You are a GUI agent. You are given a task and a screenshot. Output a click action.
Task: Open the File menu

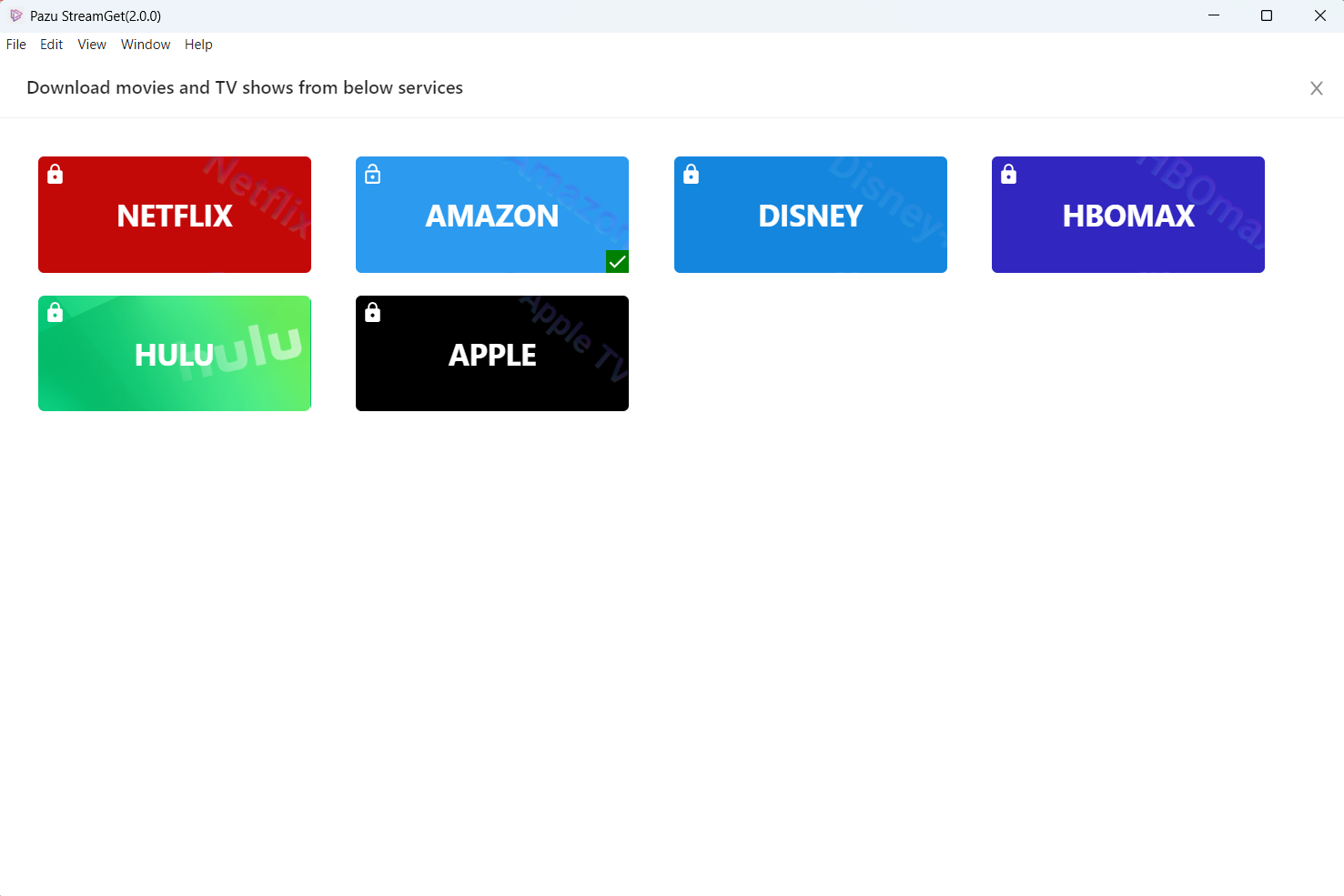coord(16,45)
